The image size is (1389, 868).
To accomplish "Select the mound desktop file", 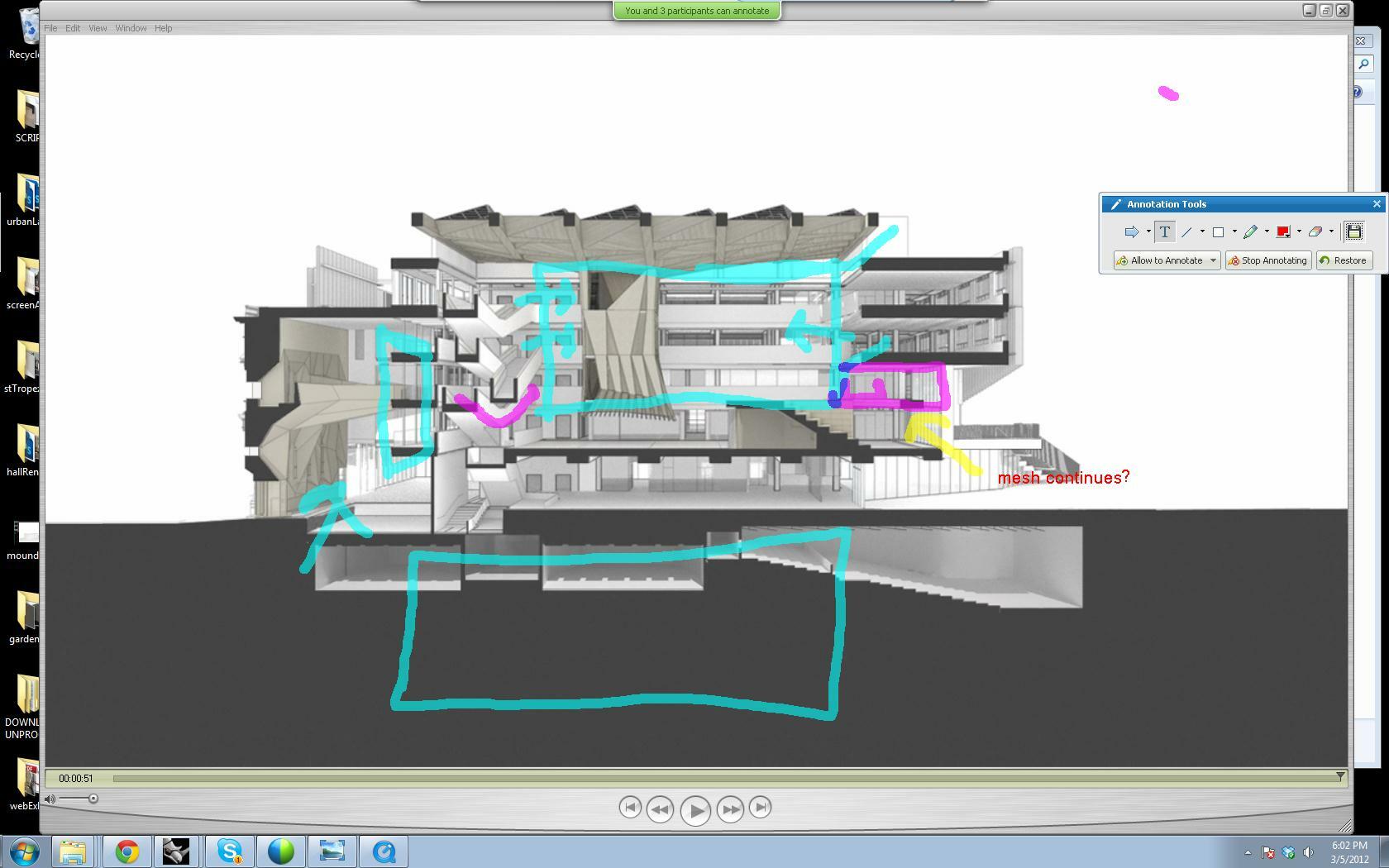I will coord(25,539).
